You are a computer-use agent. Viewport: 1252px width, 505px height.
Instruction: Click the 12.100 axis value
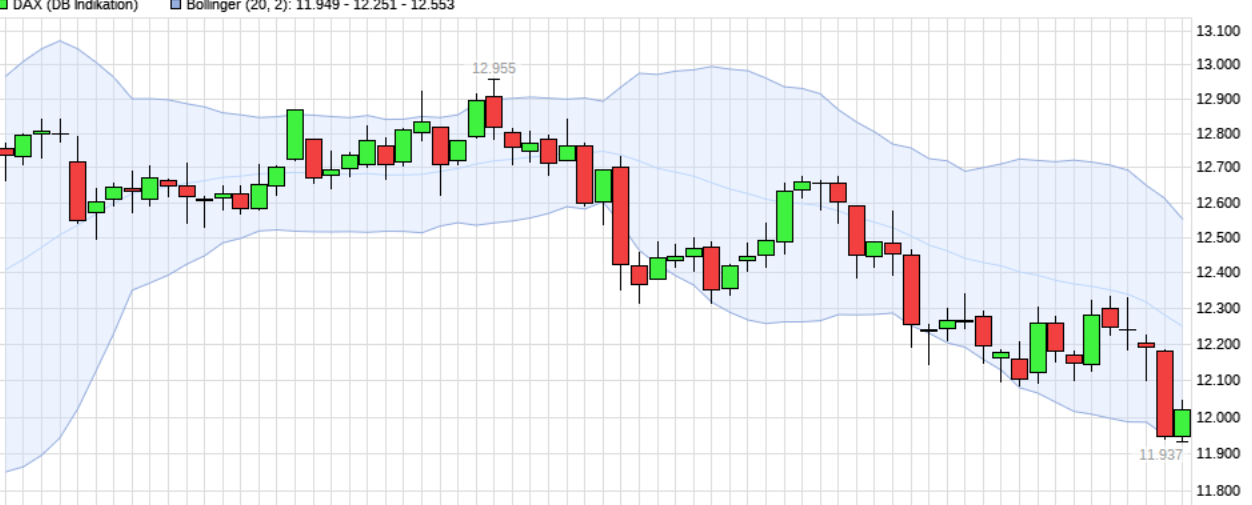[x=1218, y=381]
